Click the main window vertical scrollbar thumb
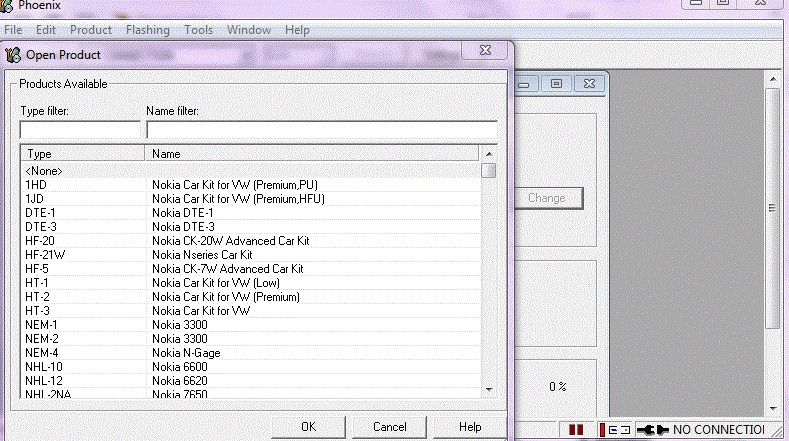This screenshot has height=441, width=789. [x=772, y=208]
